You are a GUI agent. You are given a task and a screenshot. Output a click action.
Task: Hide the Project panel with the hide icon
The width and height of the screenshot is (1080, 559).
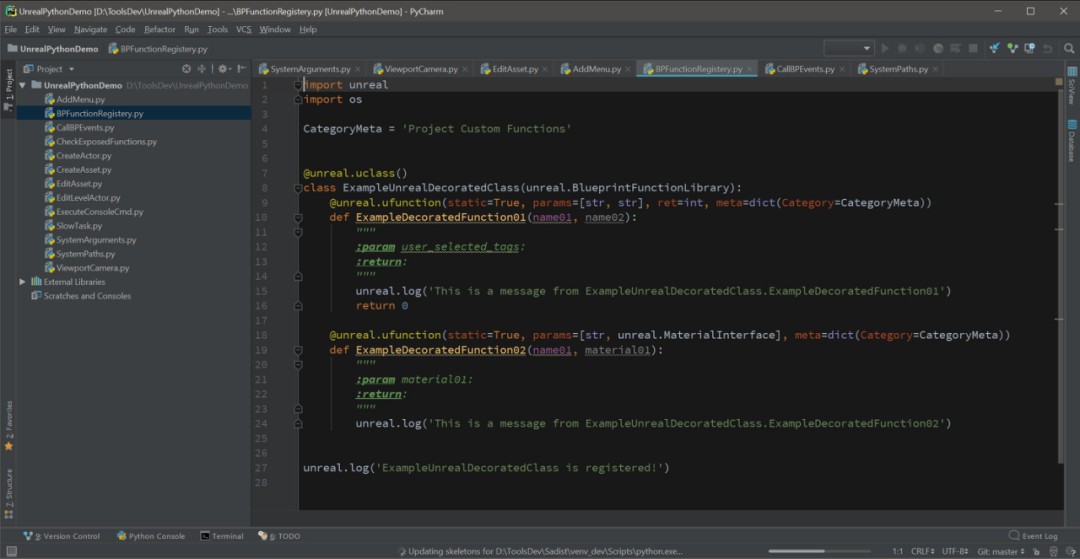coord(241,69)
